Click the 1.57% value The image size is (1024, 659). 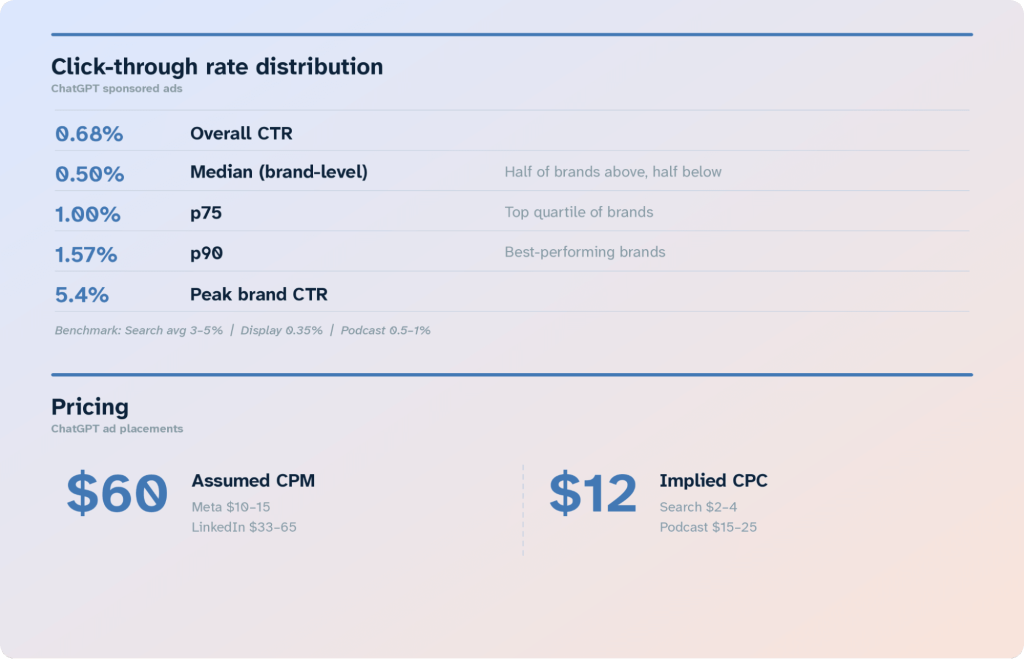tap(86, 255)
